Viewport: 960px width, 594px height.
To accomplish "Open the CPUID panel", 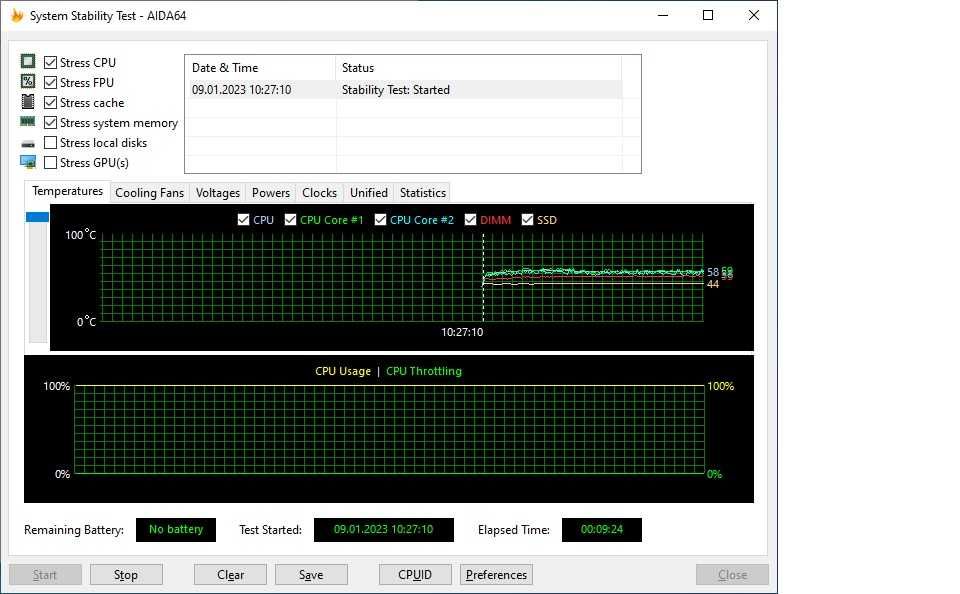I will coord(415,575).
